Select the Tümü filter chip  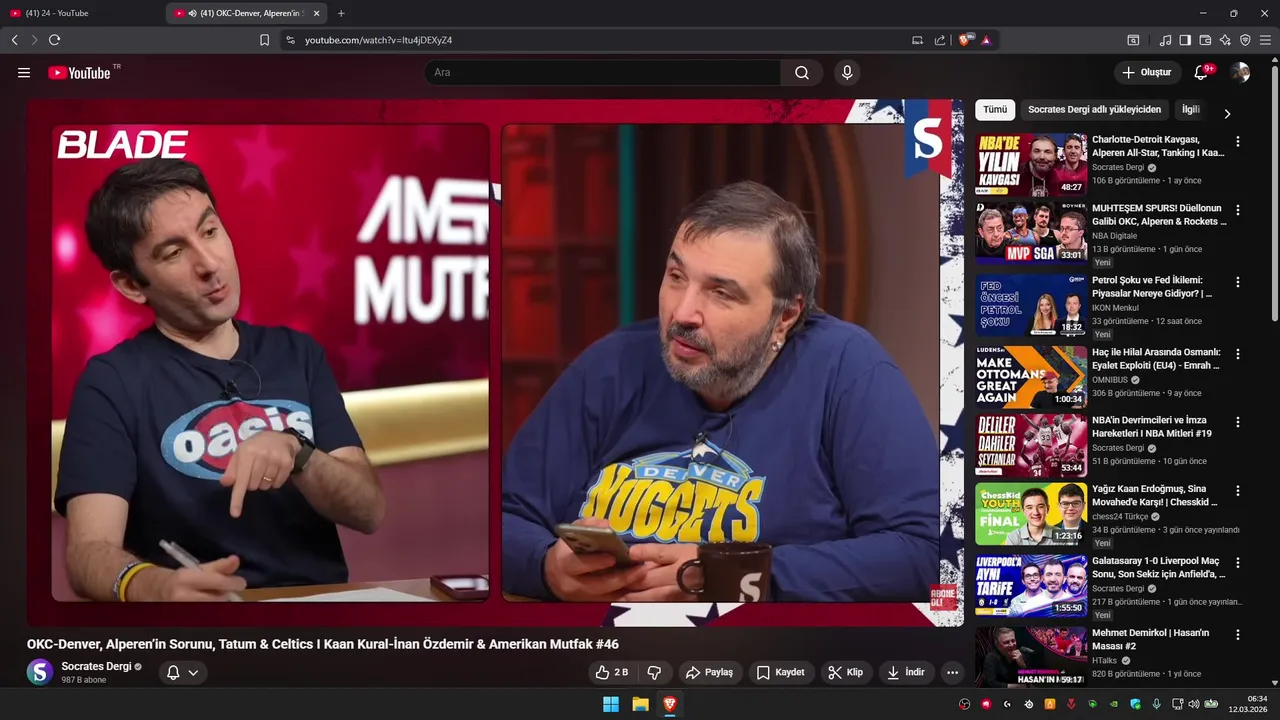pyautogui.click(x=995, y=110)
